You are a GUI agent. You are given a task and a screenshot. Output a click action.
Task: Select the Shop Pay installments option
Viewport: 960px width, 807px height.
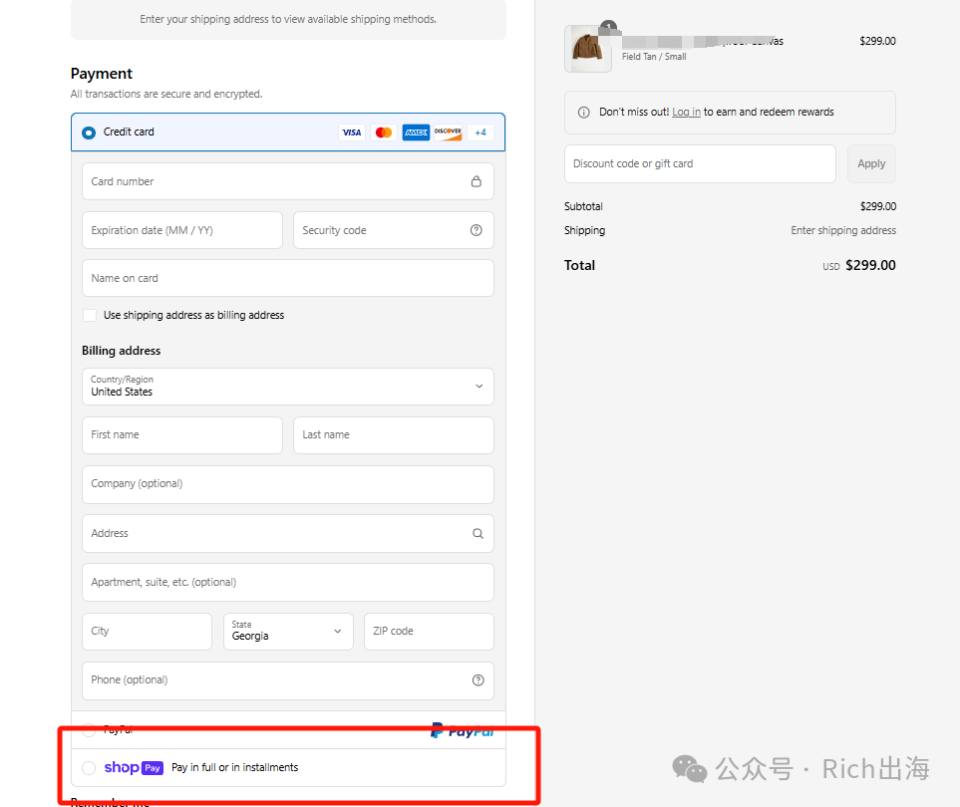[x=89, y=768]
